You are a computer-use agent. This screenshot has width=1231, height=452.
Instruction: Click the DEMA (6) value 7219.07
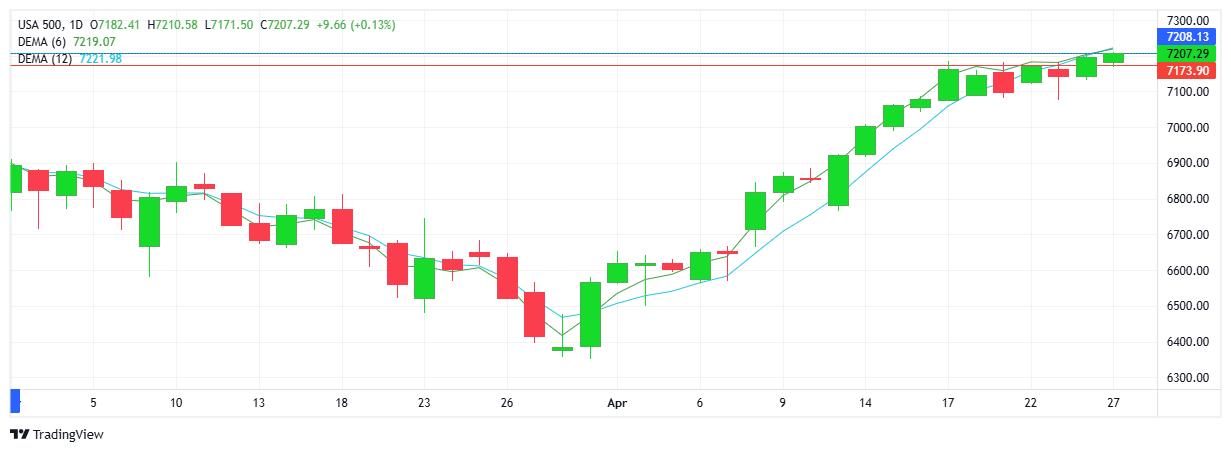coord(95,42)
